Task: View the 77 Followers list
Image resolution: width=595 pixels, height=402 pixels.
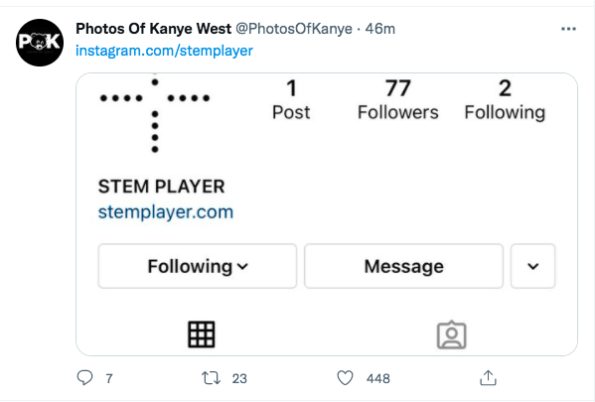Action: [398, 100]
